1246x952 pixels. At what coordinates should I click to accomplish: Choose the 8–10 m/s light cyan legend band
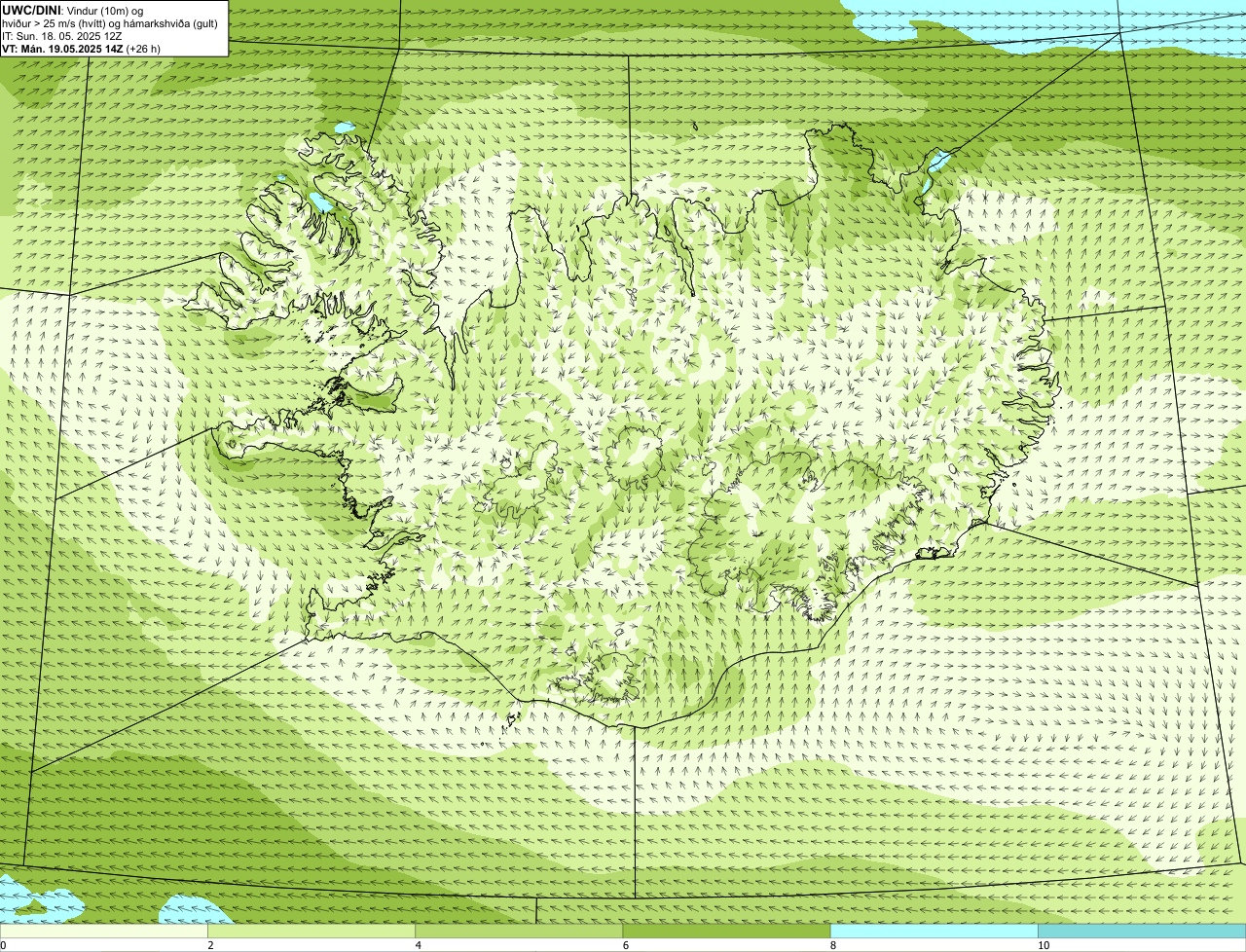click(x=934, y=931)
